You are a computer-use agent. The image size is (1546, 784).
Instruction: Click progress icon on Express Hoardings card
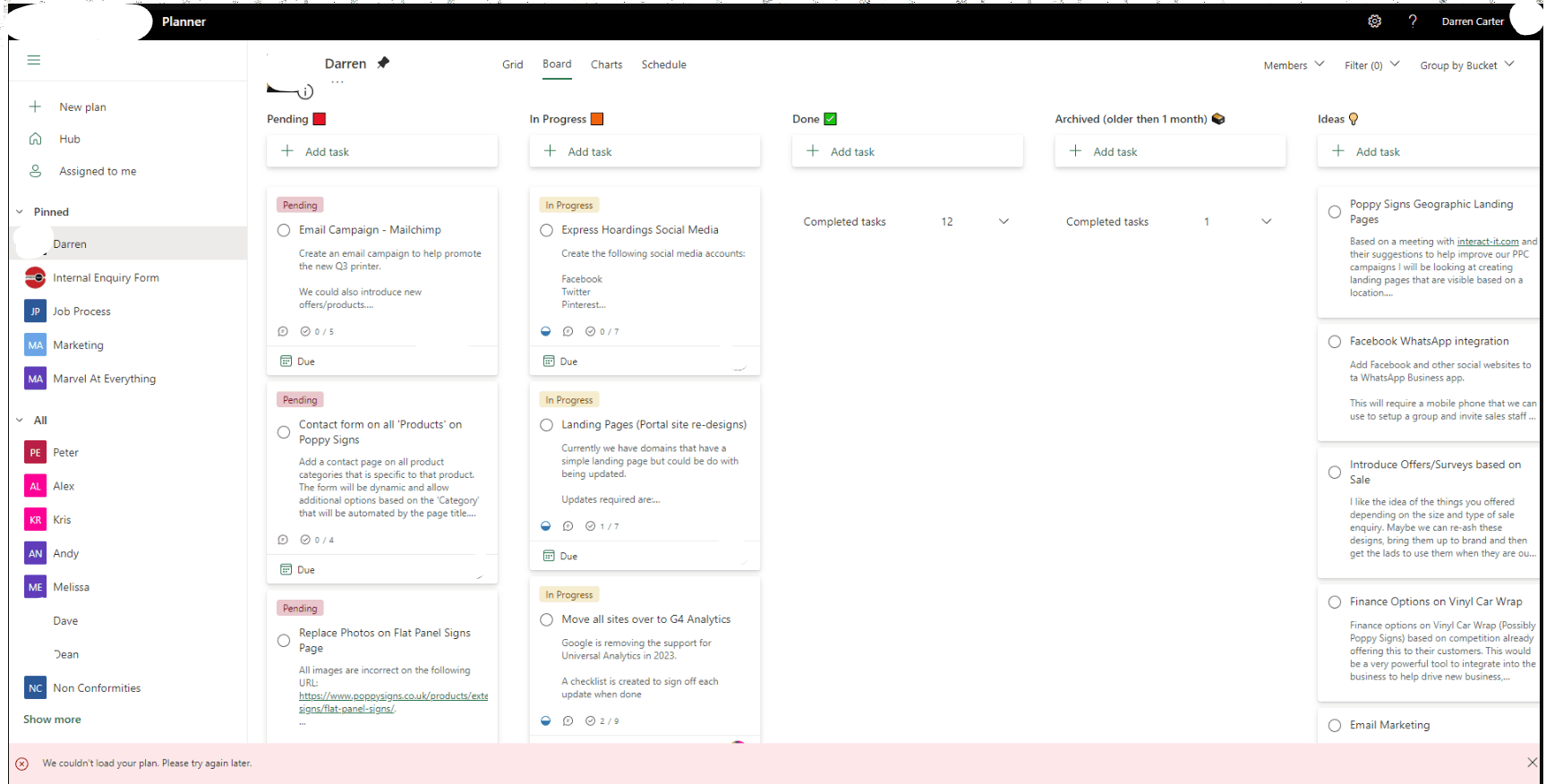tap(546, 331)
